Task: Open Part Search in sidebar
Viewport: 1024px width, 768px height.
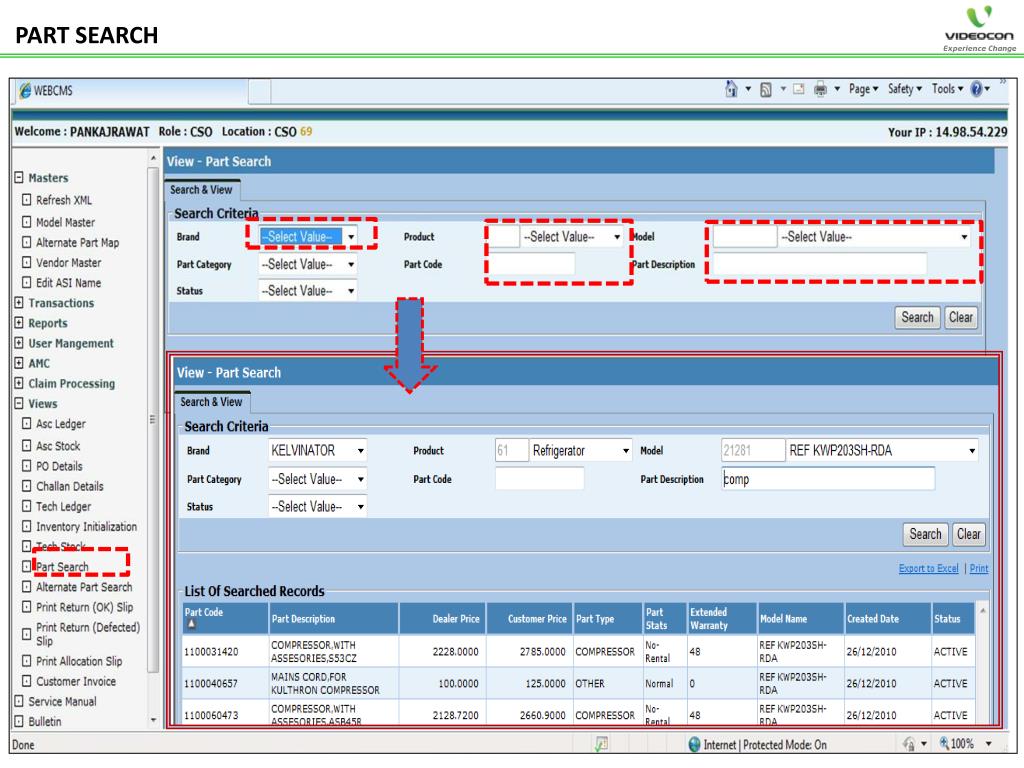Action: coord(62,567)
